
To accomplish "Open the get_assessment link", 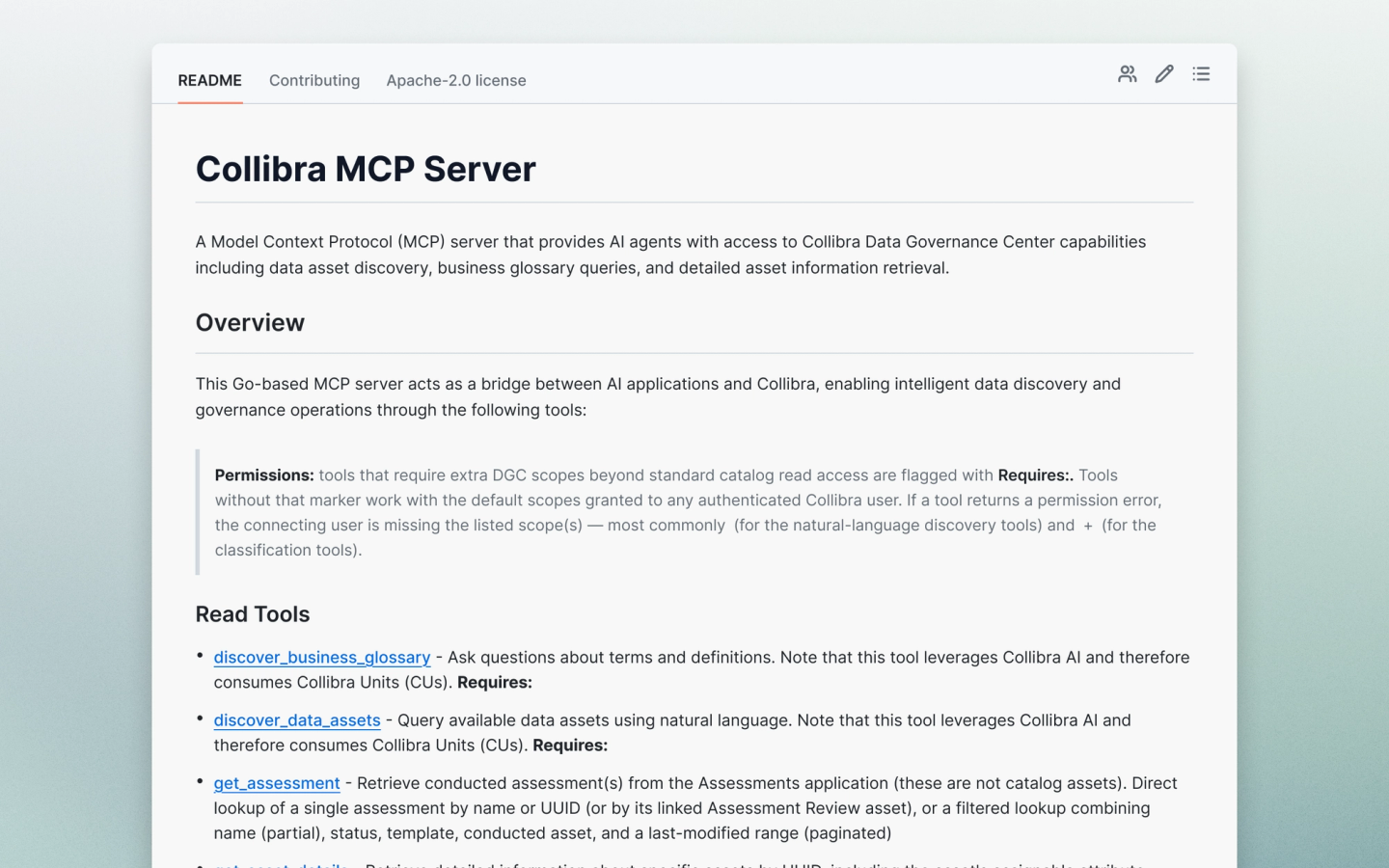I will (277, 783).
